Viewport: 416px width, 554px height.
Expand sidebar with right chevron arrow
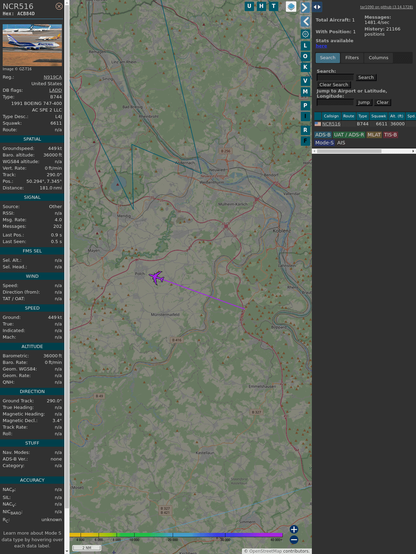(305, 7)
